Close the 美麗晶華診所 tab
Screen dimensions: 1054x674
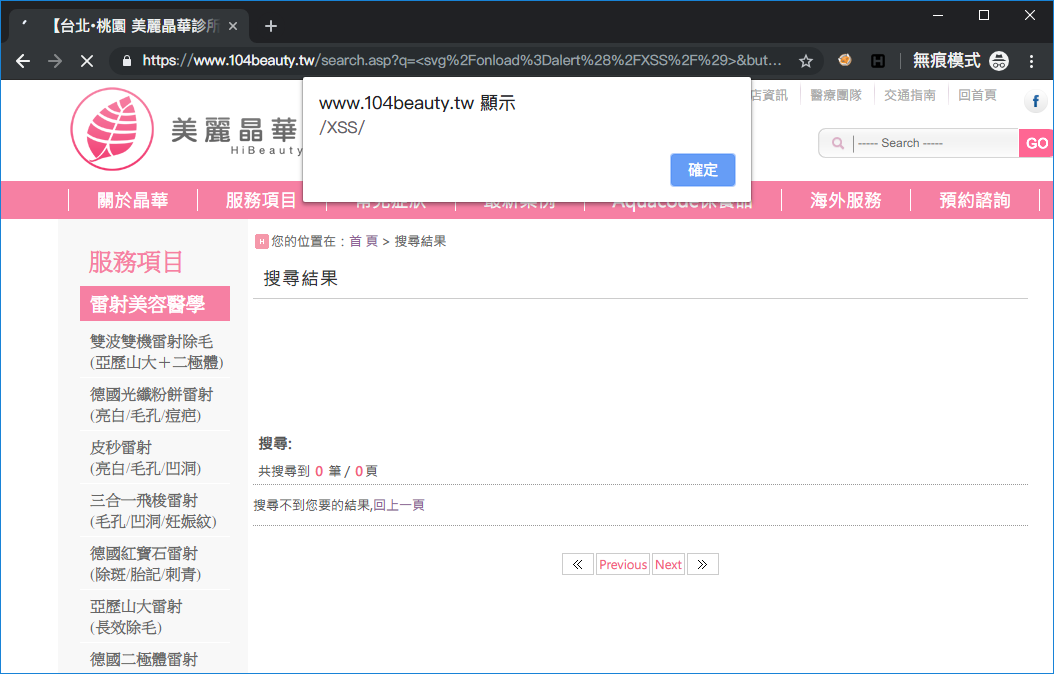tap(233, 26)
